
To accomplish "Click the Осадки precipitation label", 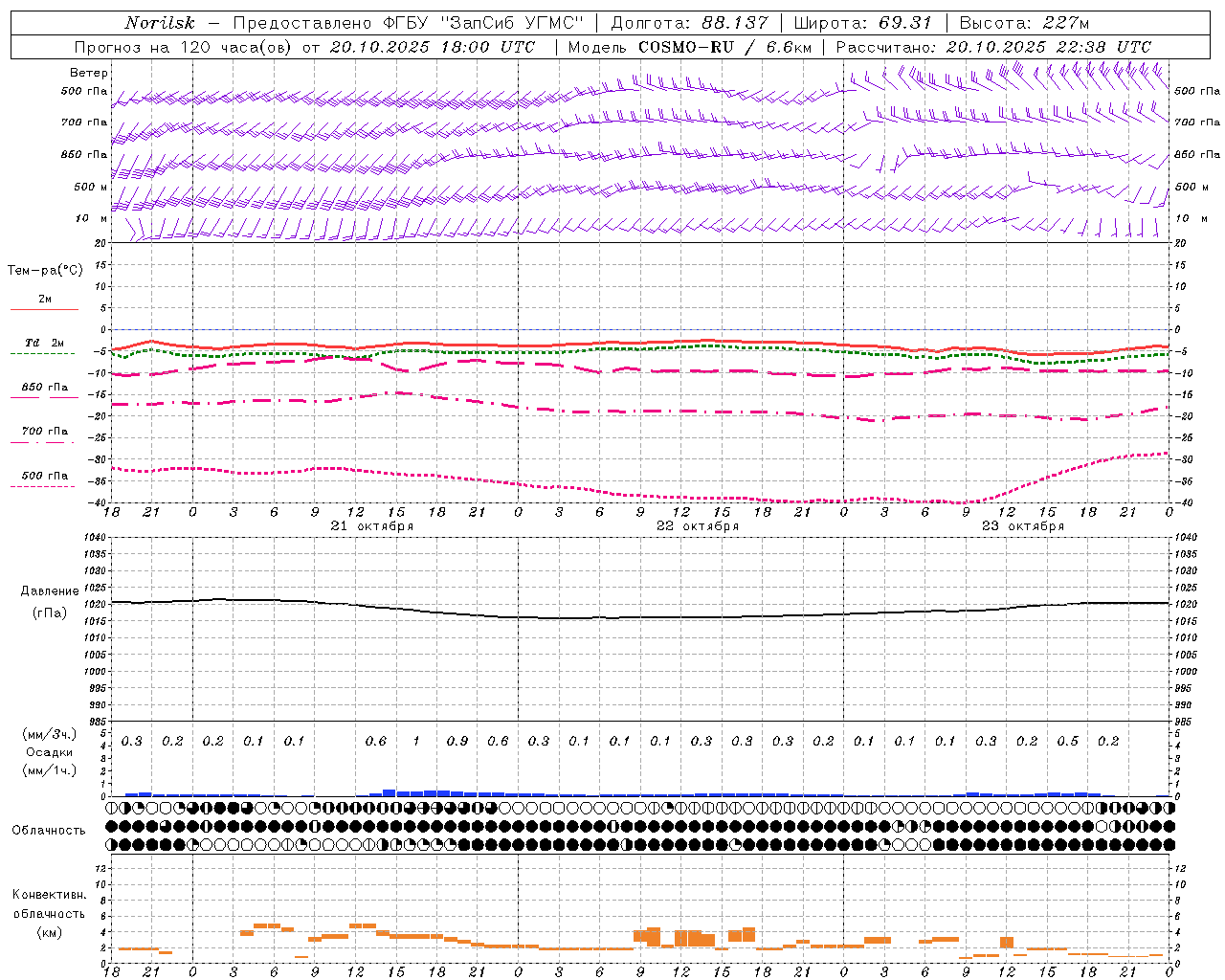I will tap(50, 752).
